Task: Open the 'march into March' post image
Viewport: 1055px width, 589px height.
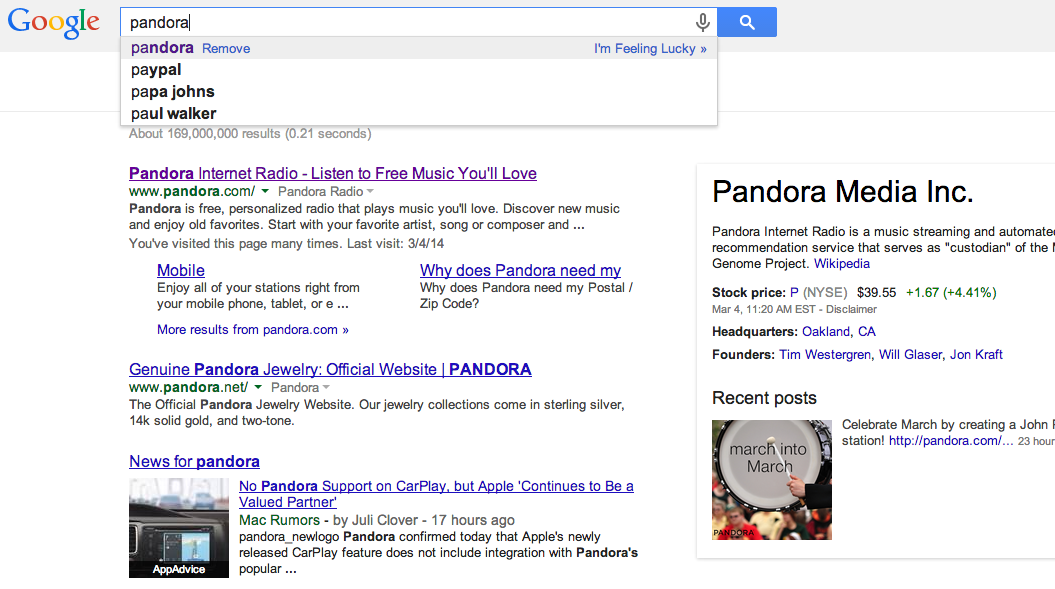Action: [771, 480]
